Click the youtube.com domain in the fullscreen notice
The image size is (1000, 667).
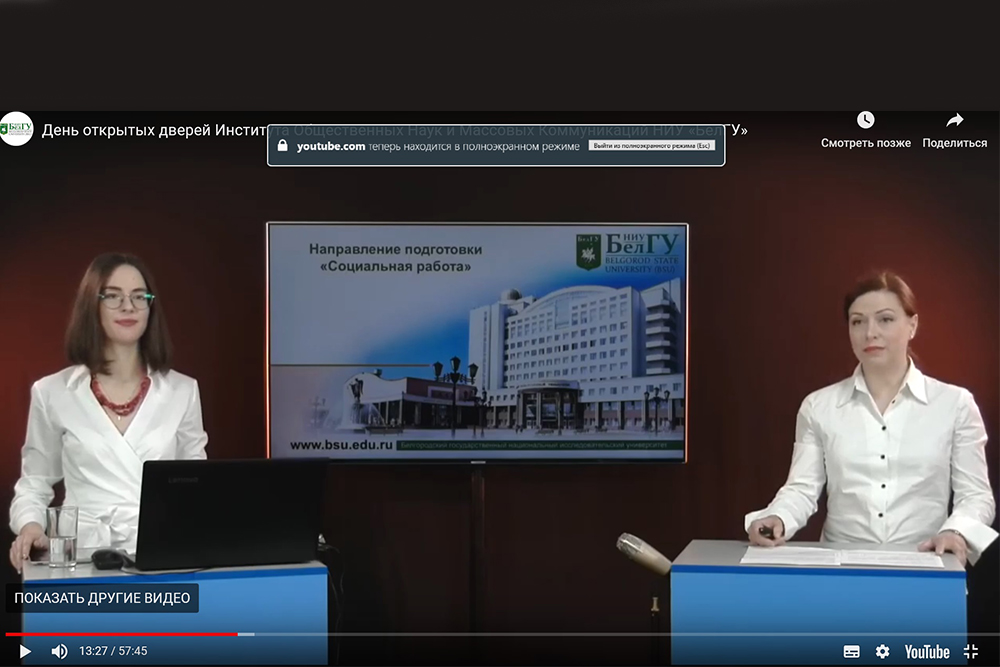click(331, 146)
